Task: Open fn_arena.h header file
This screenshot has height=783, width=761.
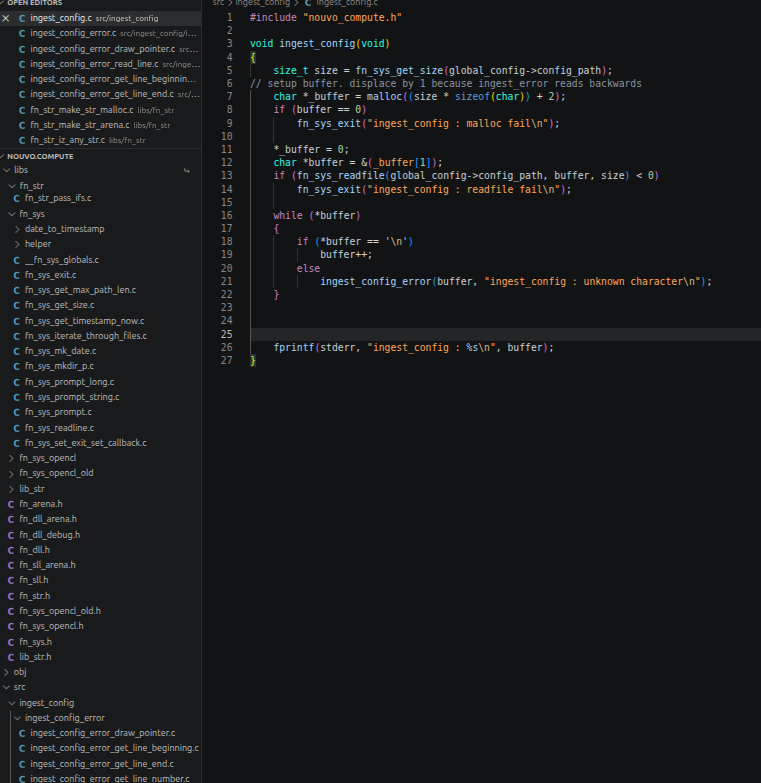Action: point(41,504)
